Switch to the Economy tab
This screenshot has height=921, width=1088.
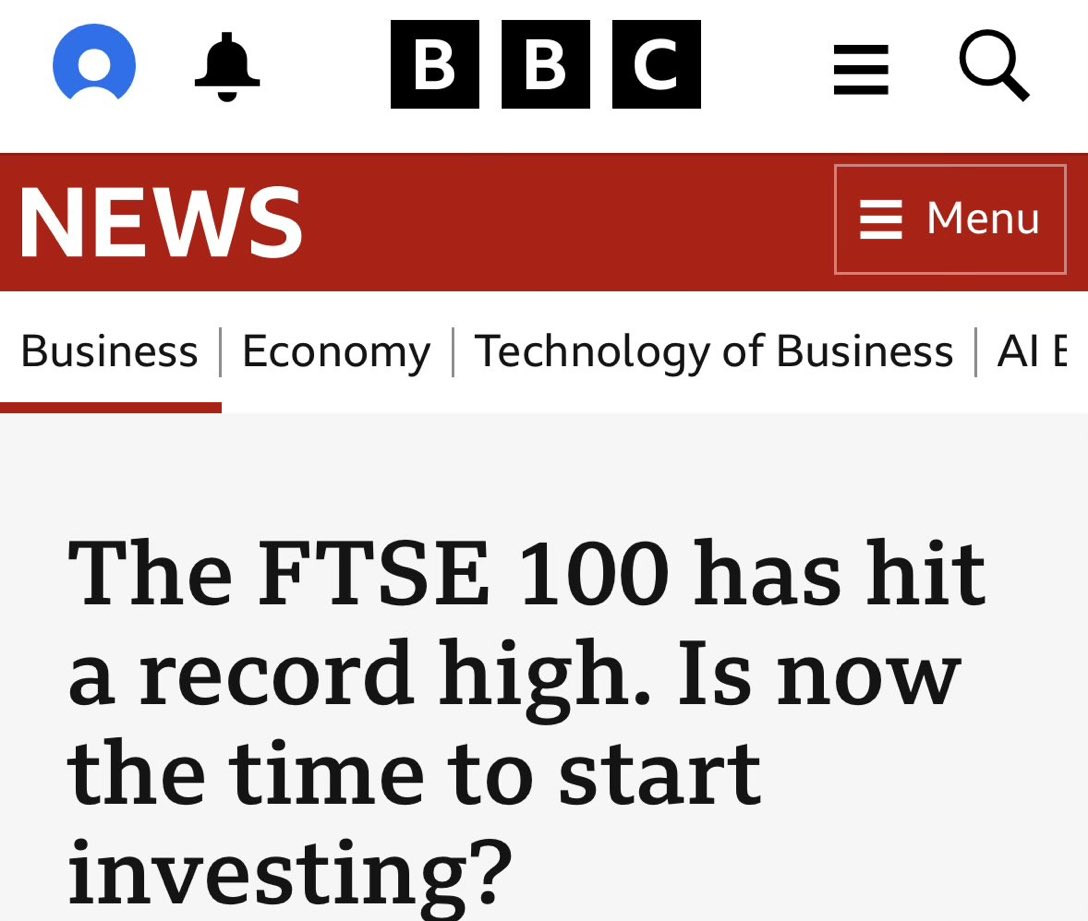pyautogui.click(x=336, y=352)
